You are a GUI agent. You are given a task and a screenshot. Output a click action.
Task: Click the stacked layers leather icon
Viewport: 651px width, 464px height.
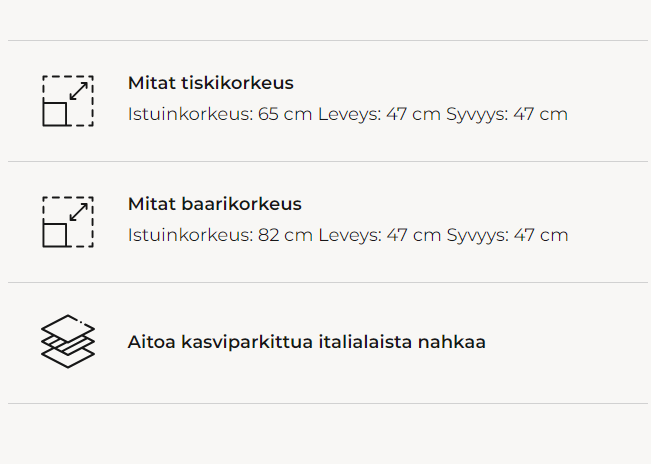(x=68, y=342)
